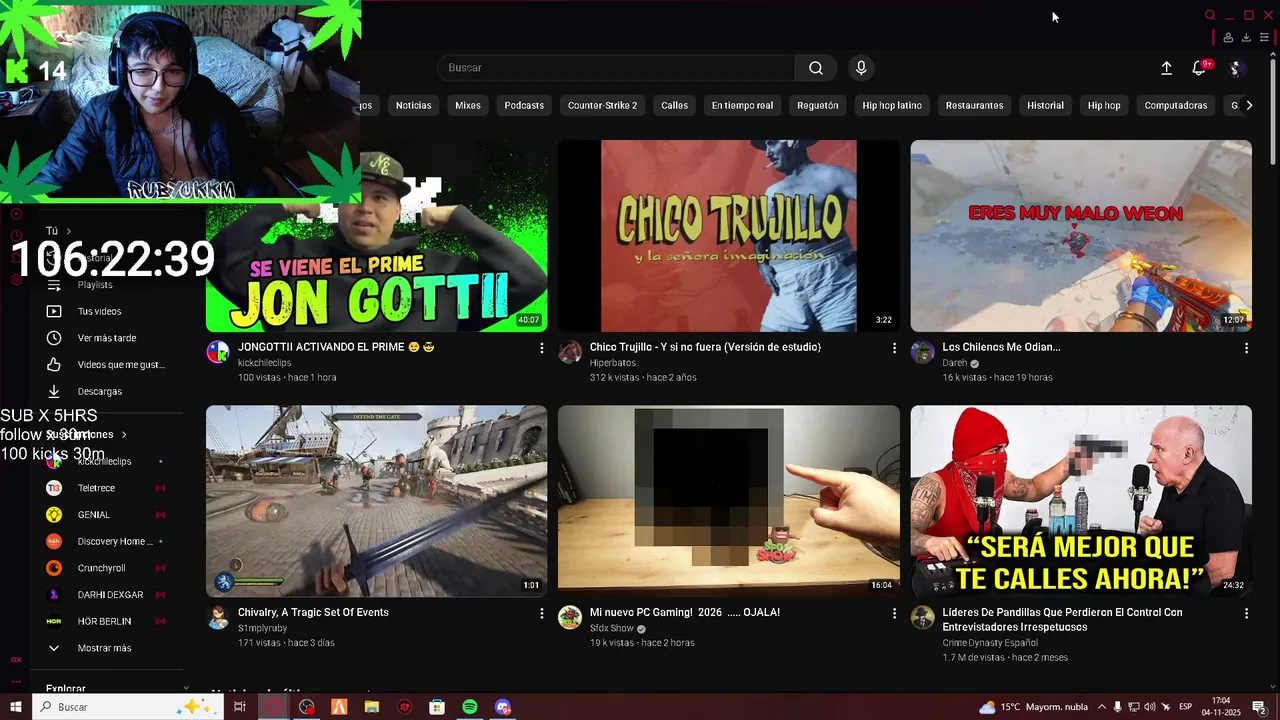
Task: Play the ERES MUY MALO WEON thumbnail video
Action: [1081, 236]
